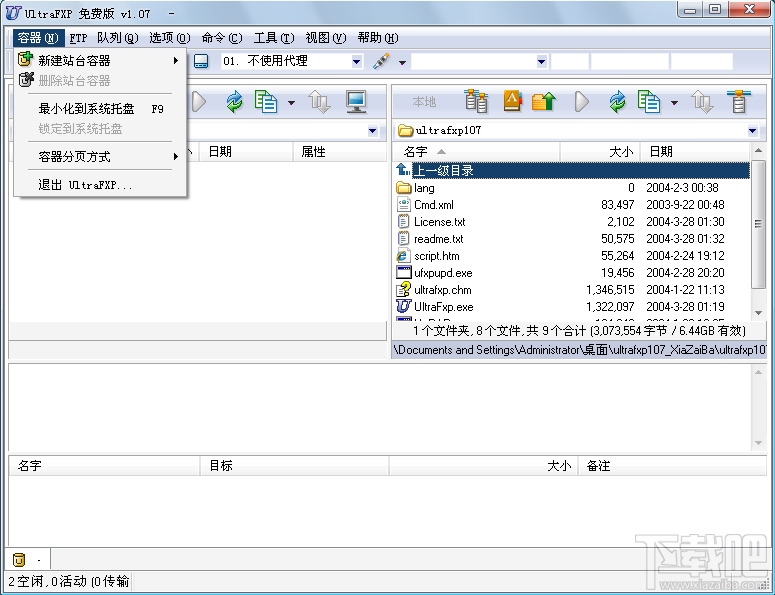Refresh the right pane file list
775x595 pixels.
pyautogui.click(x=617, y=102)
